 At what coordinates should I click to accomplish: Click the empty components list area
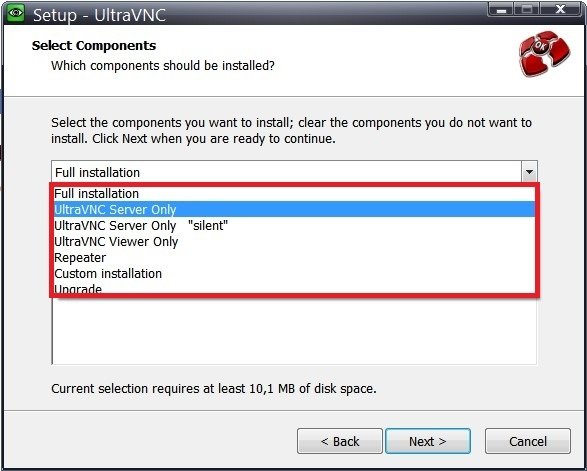(x=294, y=331)
